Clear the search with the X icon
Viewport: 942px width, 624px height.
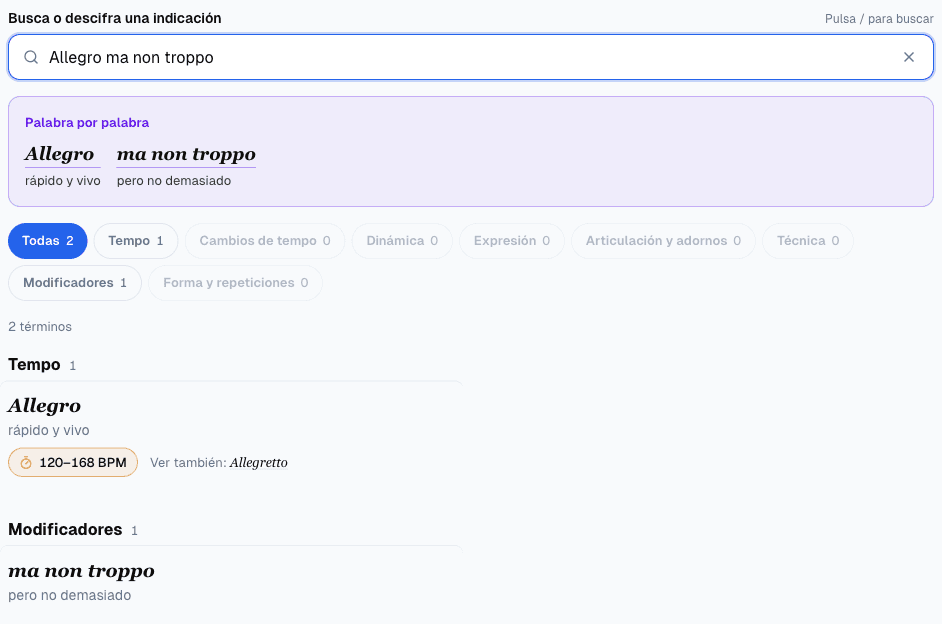coord(909,57)
